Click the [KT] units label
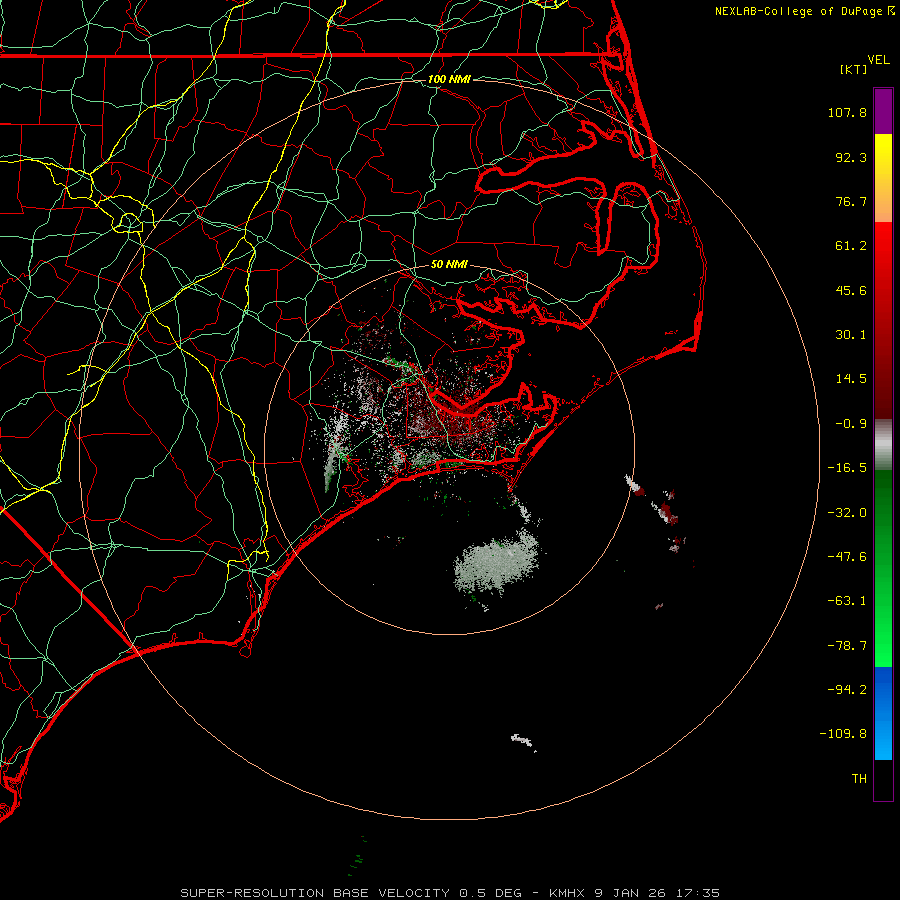The height and width of the screenshot is (900, 900). click(x=854, y=69)
